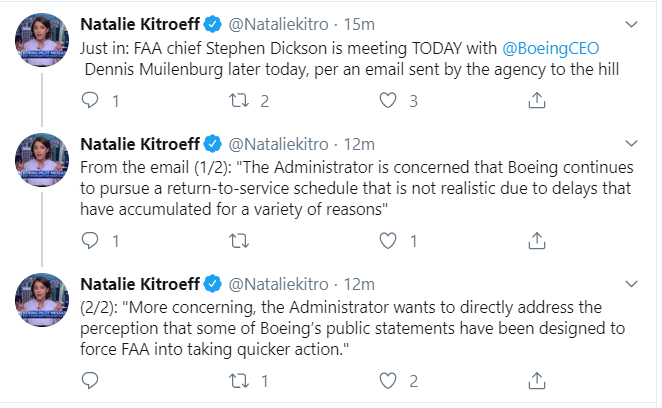
Task: Retweet the return-to-service schedule tweet
Action: pos(239,241)
